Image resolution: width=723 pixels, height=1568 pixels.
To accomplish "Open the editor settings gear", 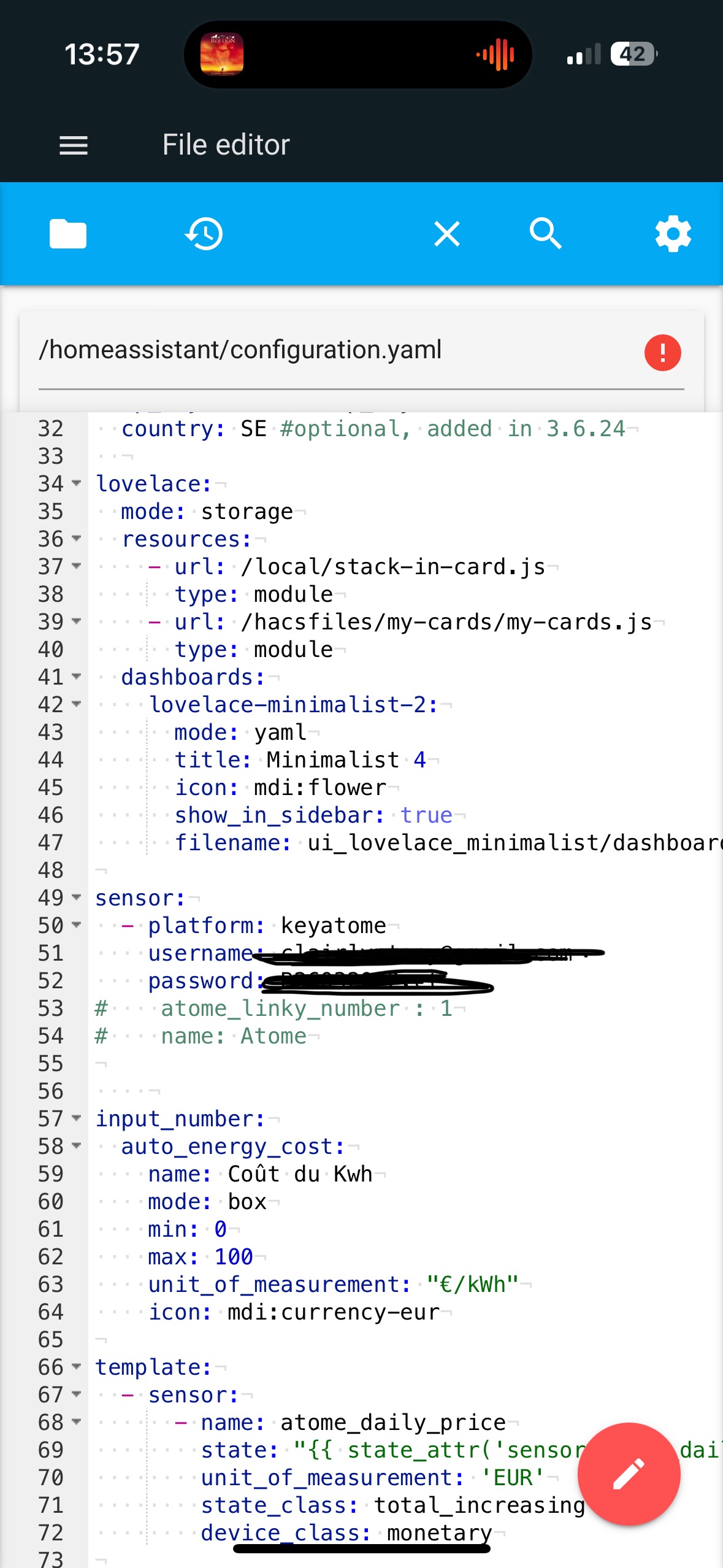I will (x=673, y=234).
